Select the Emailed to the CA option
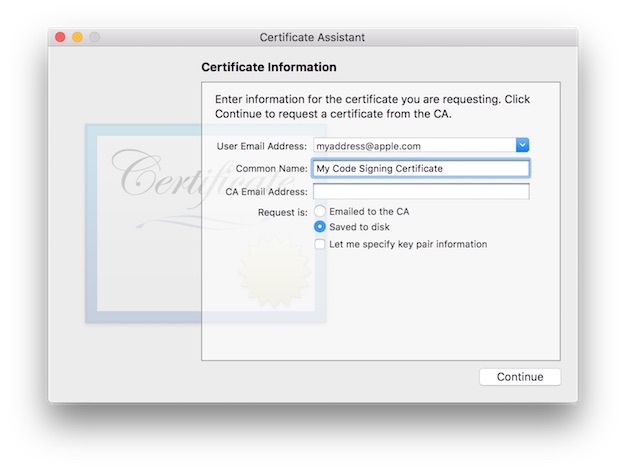Viewport: 626px width, 471px height. [x=320, y=211]
